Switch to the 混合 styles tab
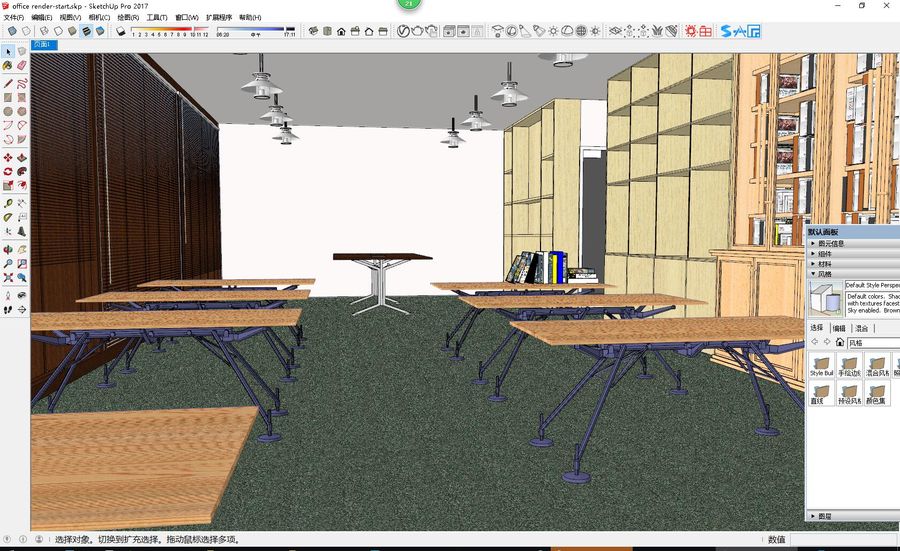Image resolution: width=900 pixels, height=551 pixels. coord(862,328)
